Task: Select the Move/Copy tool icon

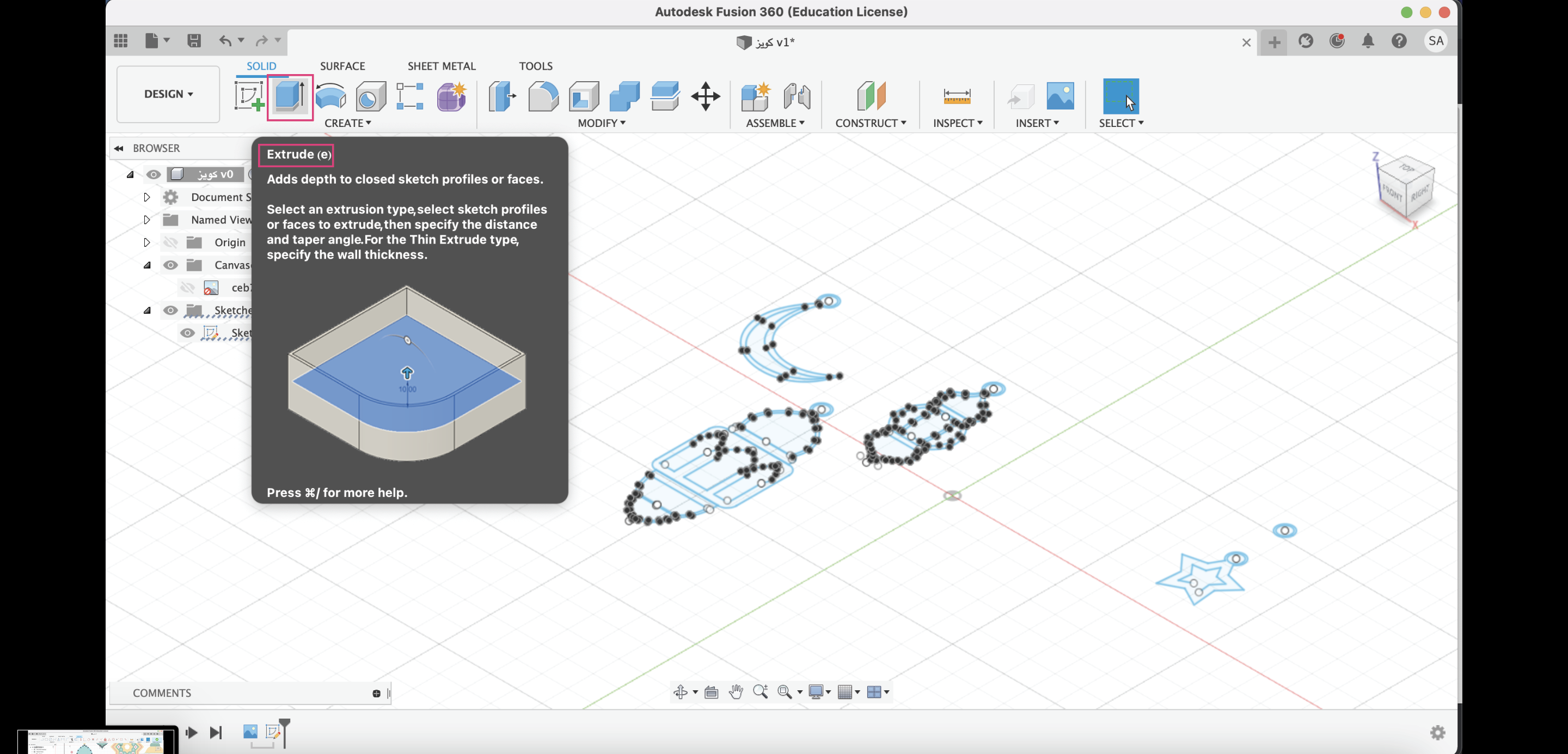Action: point(706,96)
